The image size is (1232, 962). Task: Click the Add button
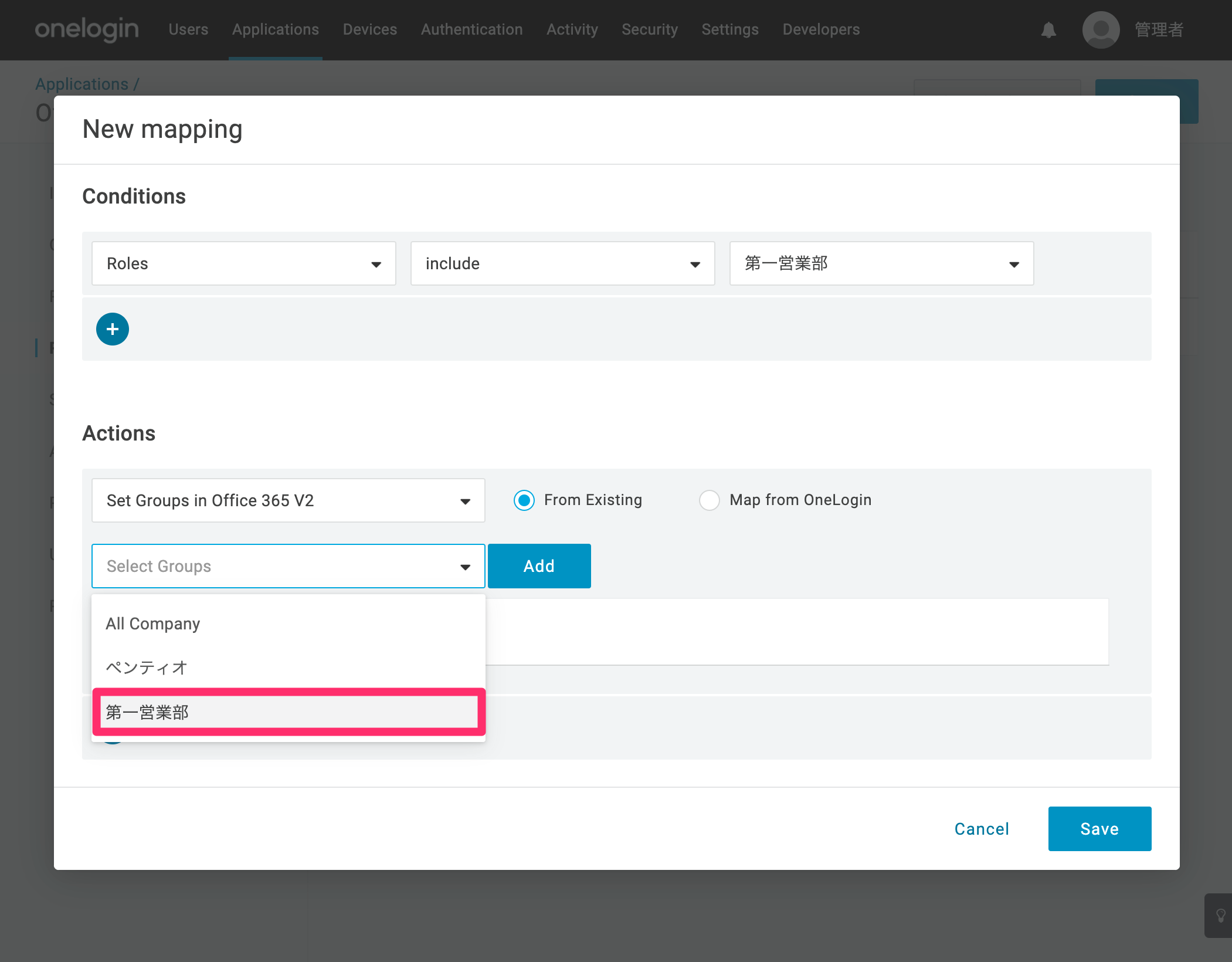point(539,566)
